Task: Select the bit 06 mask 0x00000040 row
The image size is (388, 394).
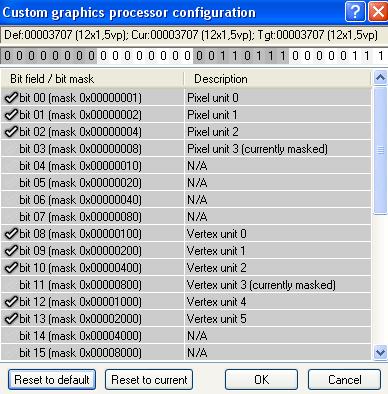Action: click(186, 200)
